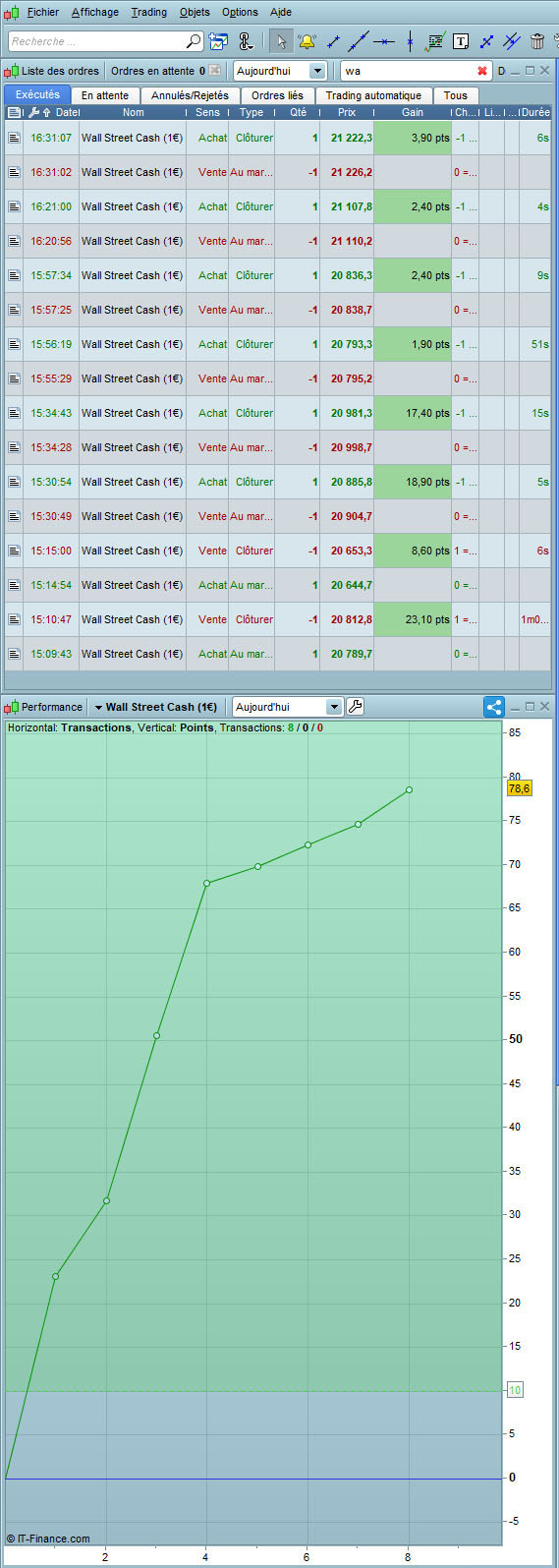Select the cursor pointer tool
Image resolution: width=559 pixels, height=1568 pixels.
pos(281,41)
